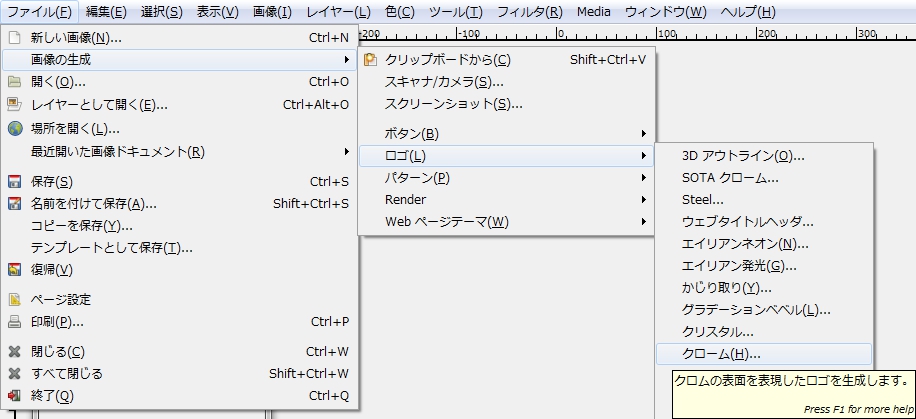Click the clipboard paste icon
The height and width of the screenshot is (419, 916).
pos(371,60)
